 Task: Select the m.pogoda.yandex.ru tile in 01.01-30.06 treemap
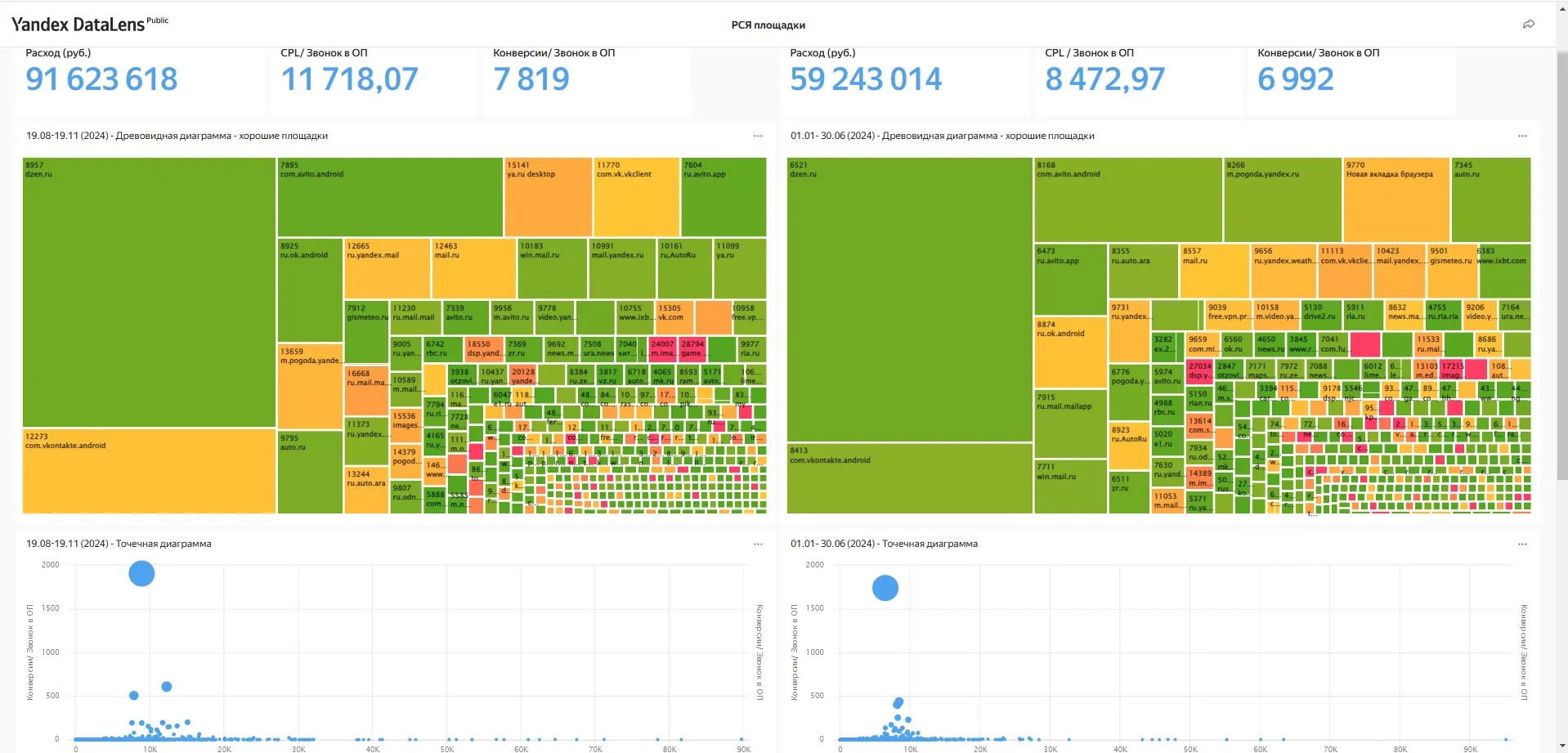click(x=1282, y=200)
